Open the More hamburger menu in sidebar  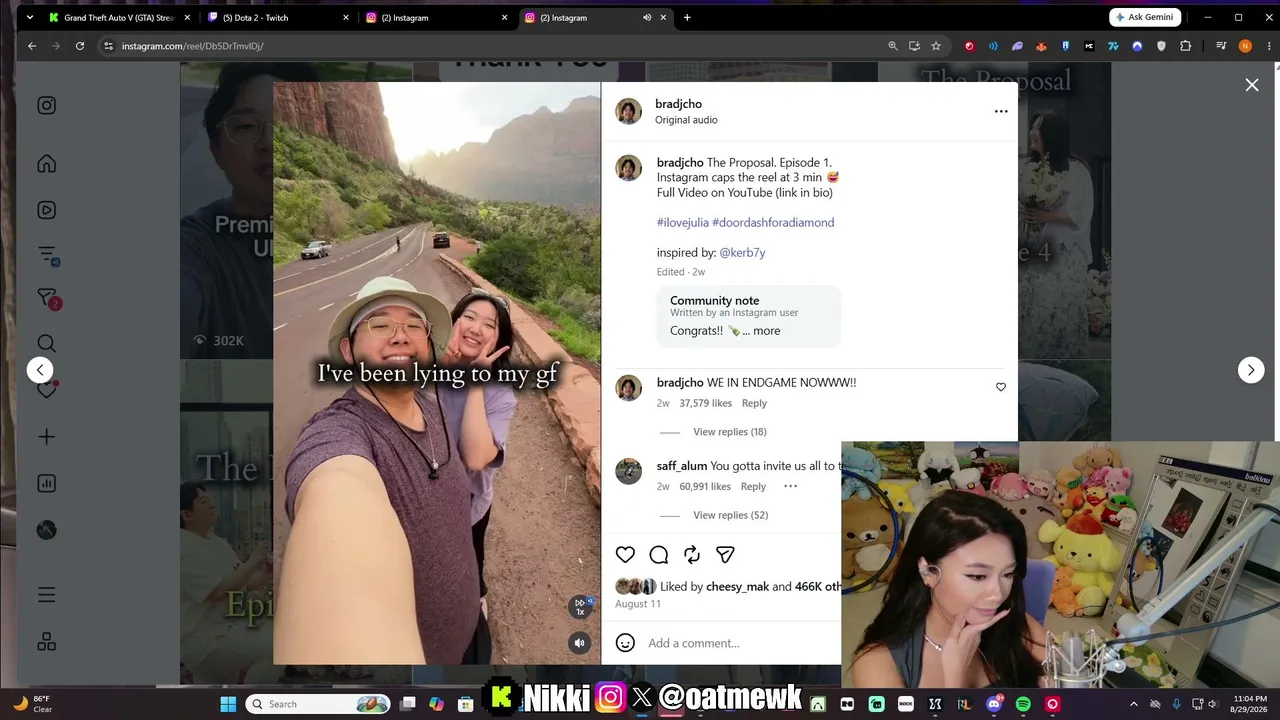tap(46, 595)
